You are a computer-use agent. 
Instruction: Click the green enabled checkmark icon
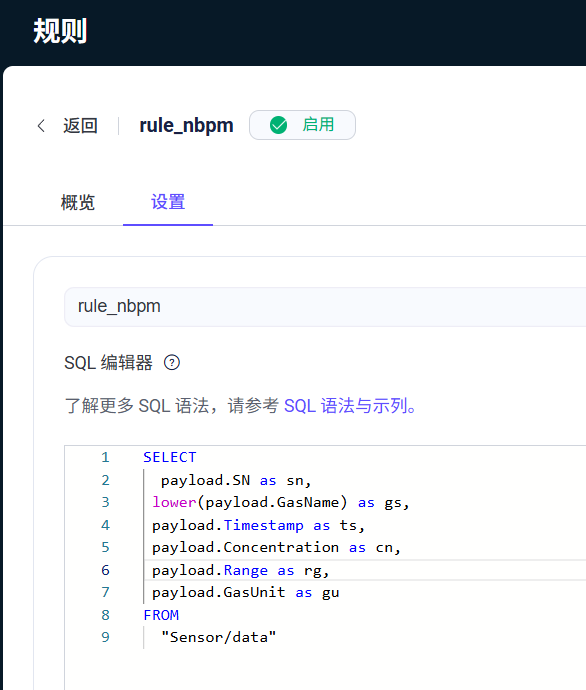pos(278,125)
